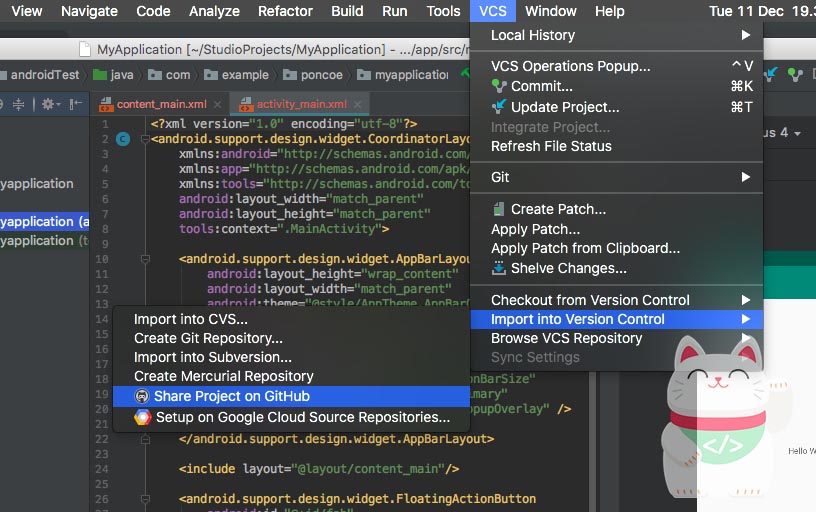Click the 'Tue 11 Dec' menu bar clock
This screenshot has height=512, width=816.
coord(746,11)
